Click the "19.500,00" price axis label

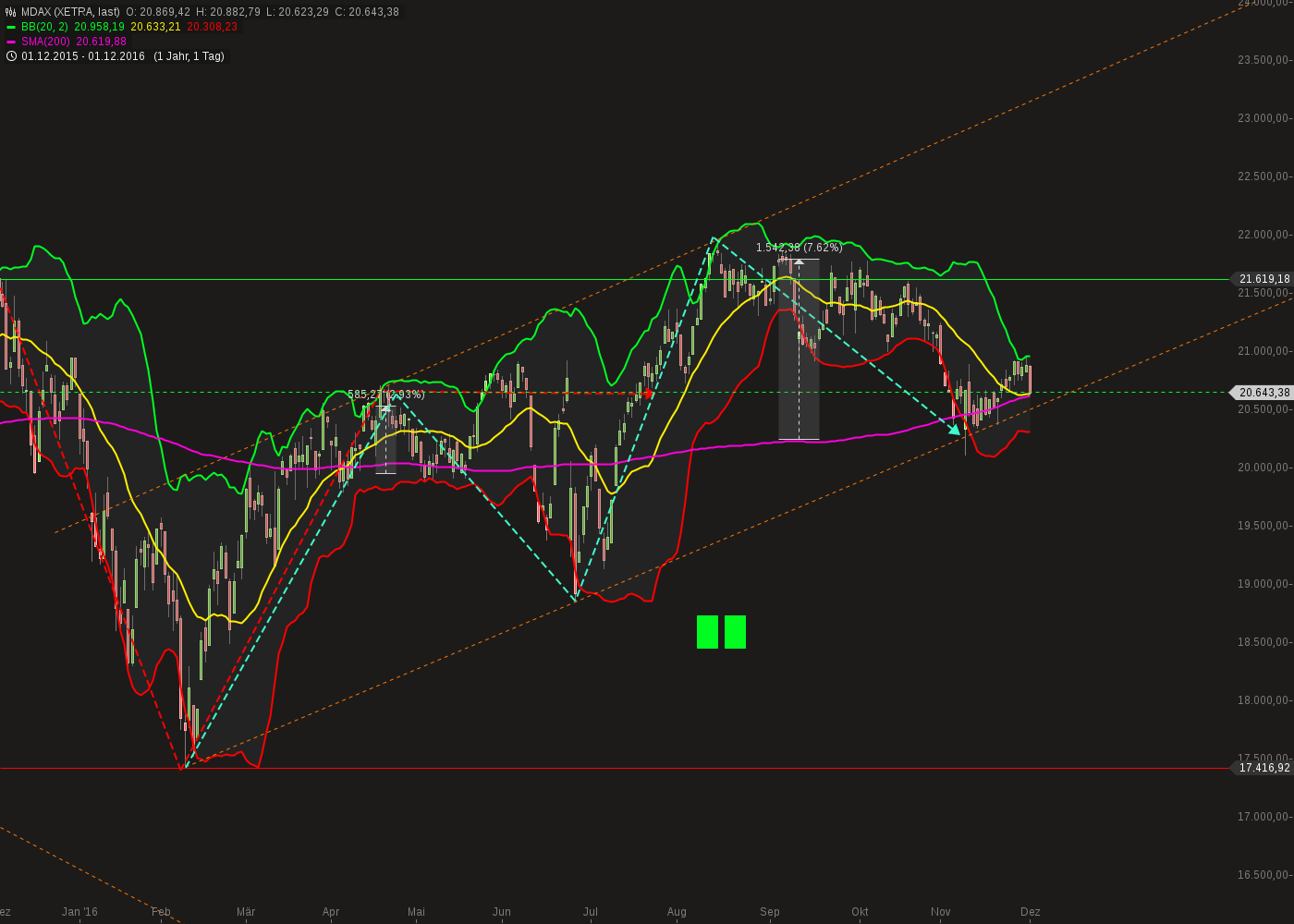pos(1263,526)
